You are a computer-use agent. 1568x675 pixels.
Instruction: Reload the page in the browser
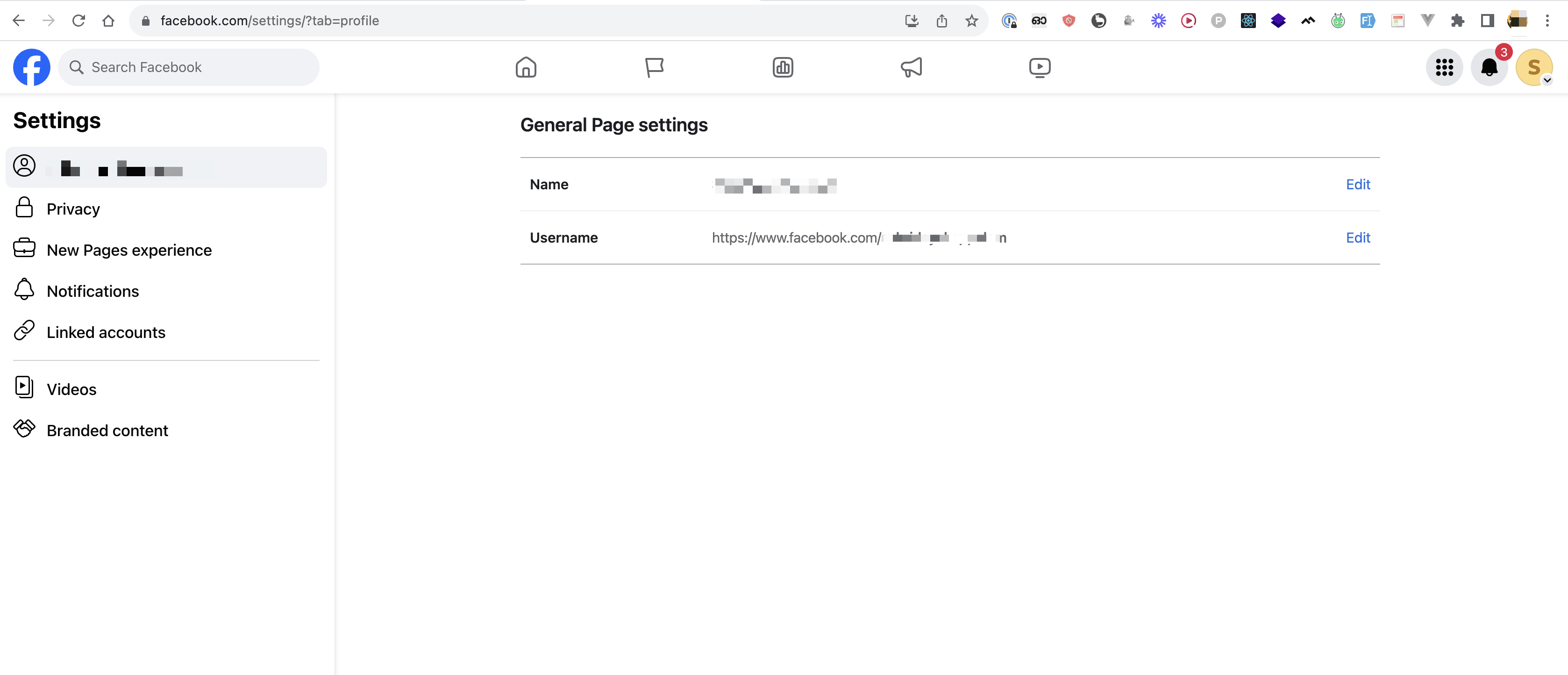(x=78, y=21)
